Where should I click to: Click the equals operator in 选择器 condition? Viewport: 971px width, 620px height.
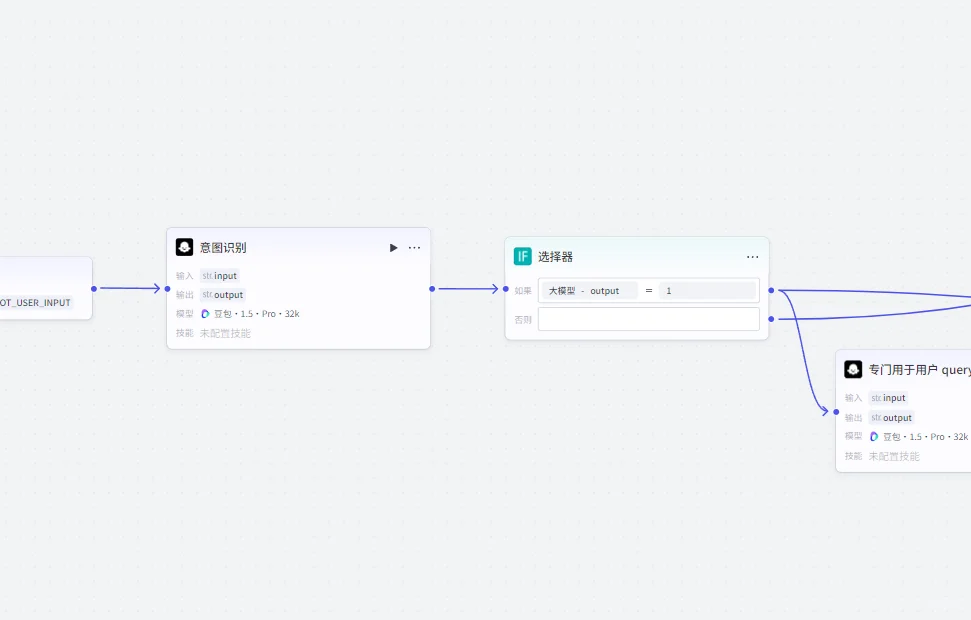tap(649, 290)
